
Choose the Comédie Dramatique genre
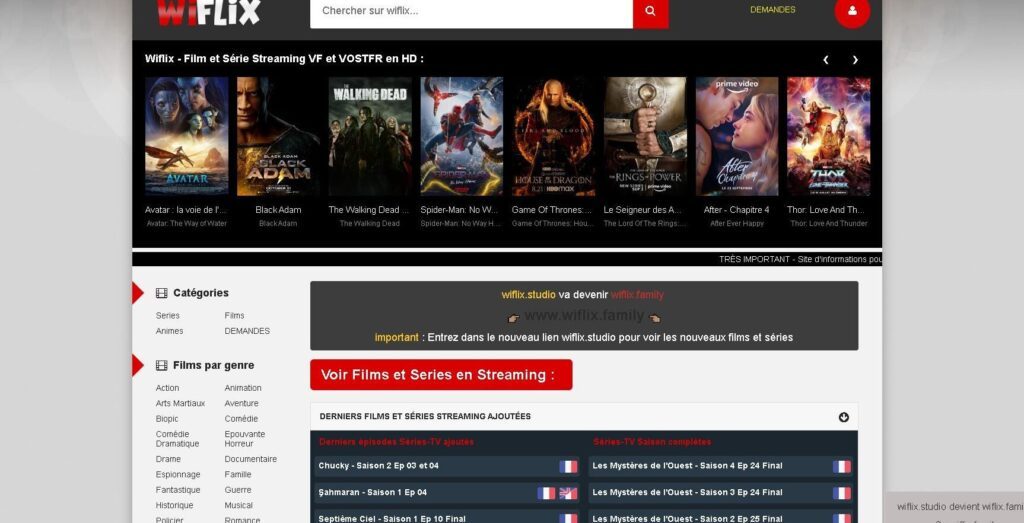click(x=177, y=439)
